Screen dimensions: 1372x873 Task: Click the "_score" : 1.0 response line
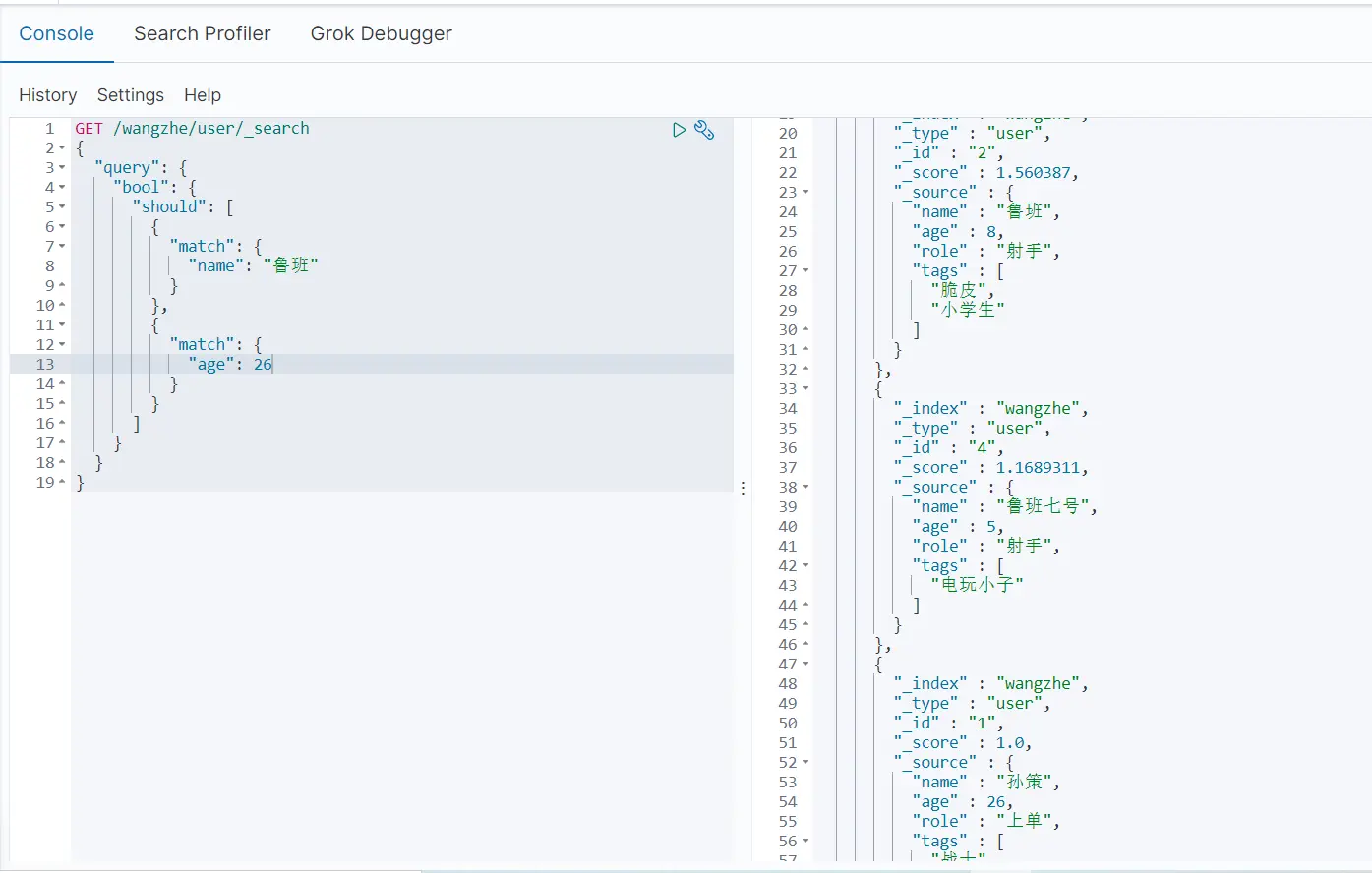(963, 743)
